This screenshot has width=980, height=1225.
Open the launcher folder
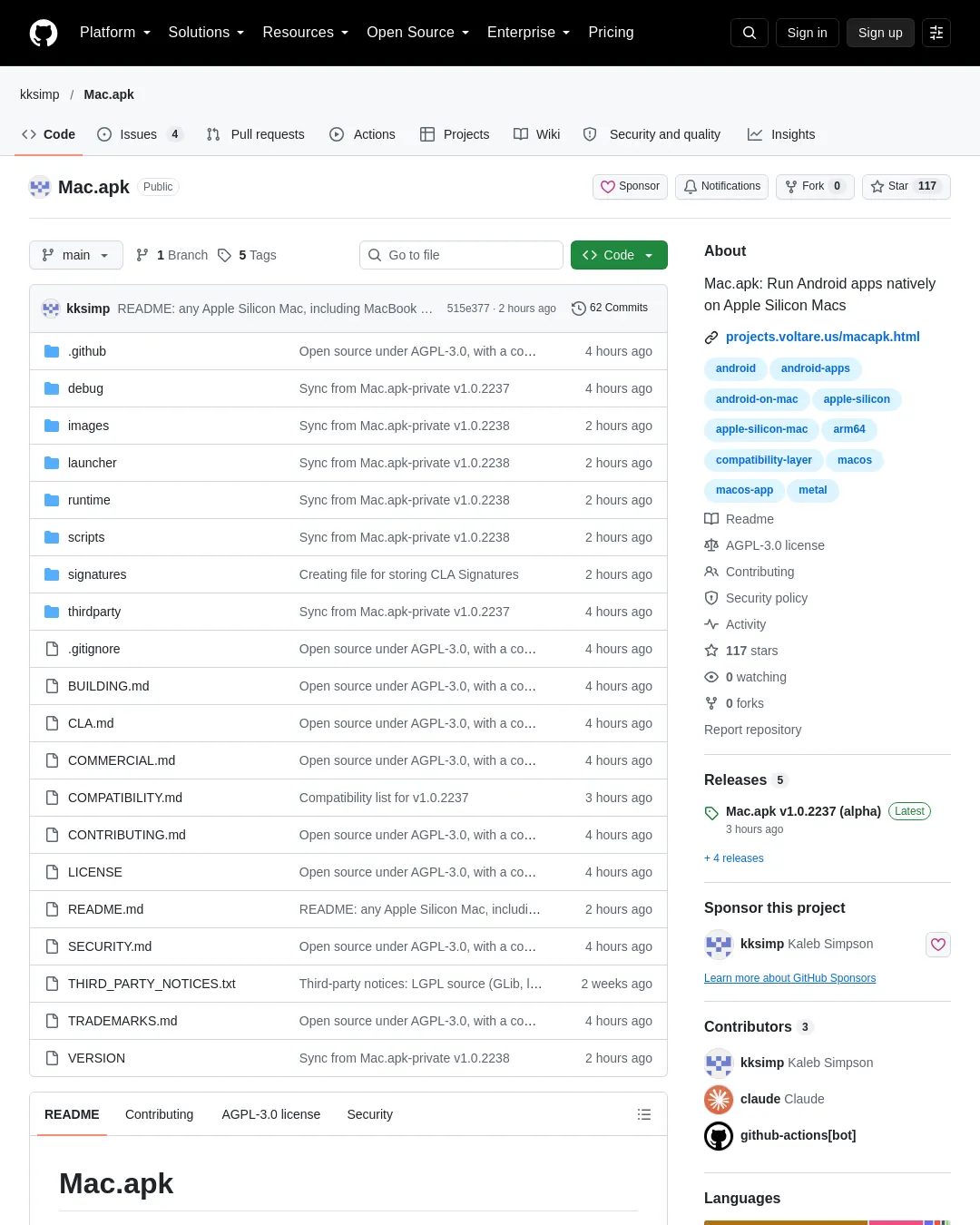pos(93,463)
